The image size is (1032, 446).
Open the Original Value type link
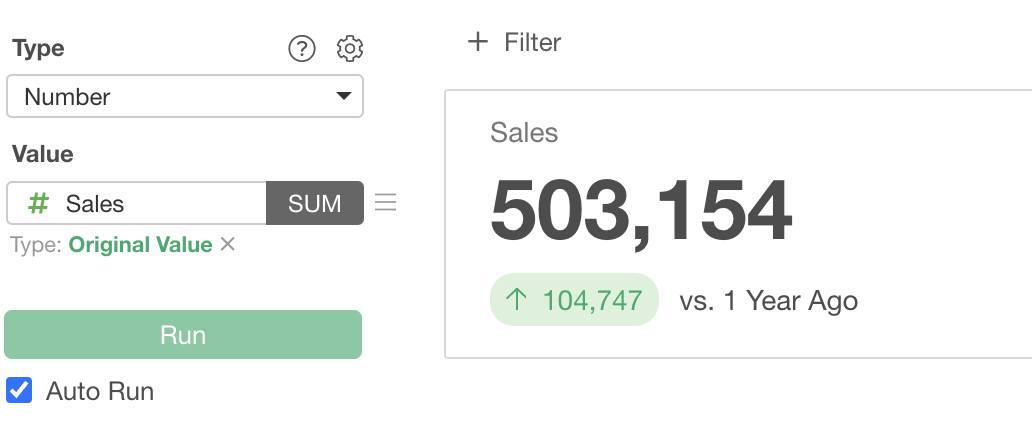pyautogui.click(x=140, y=245)
